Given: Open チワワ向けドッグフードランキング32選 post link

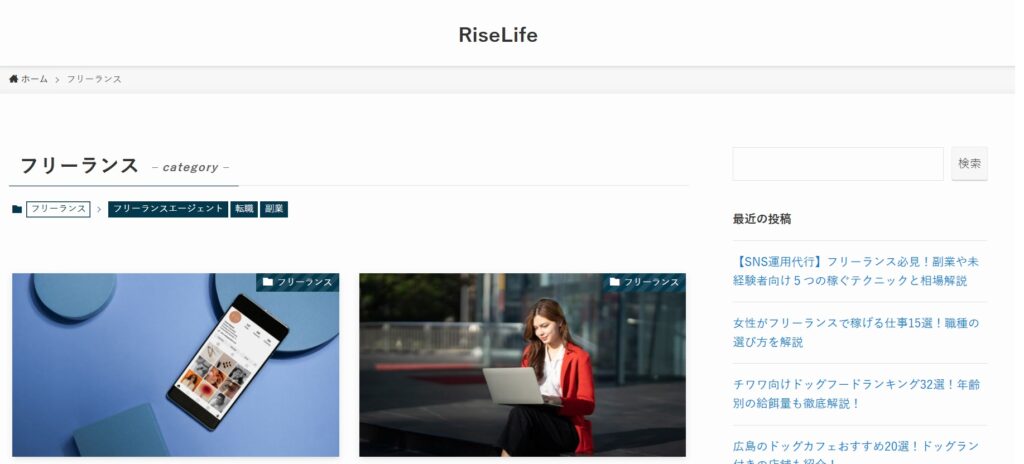Looking at the screenshot, I should click(x=856, y=394).
